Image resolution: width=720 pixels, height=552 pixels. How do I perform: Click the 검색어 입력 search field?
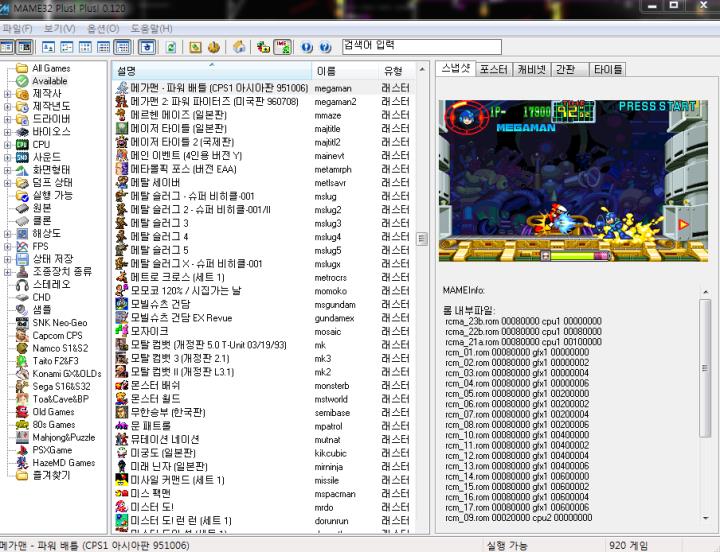[422, 46]
